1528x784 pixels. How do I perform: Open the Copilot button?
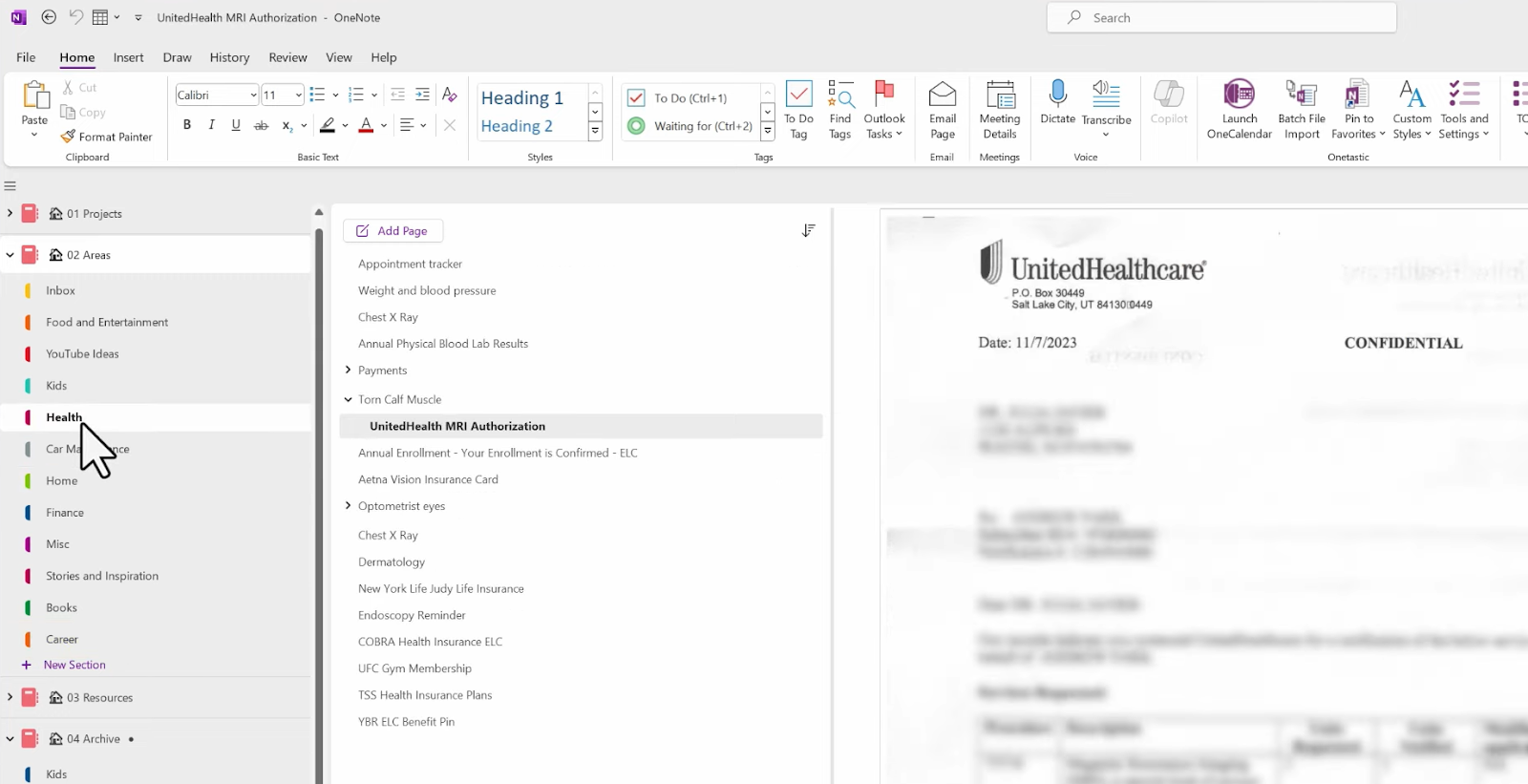pos(1169,103)
